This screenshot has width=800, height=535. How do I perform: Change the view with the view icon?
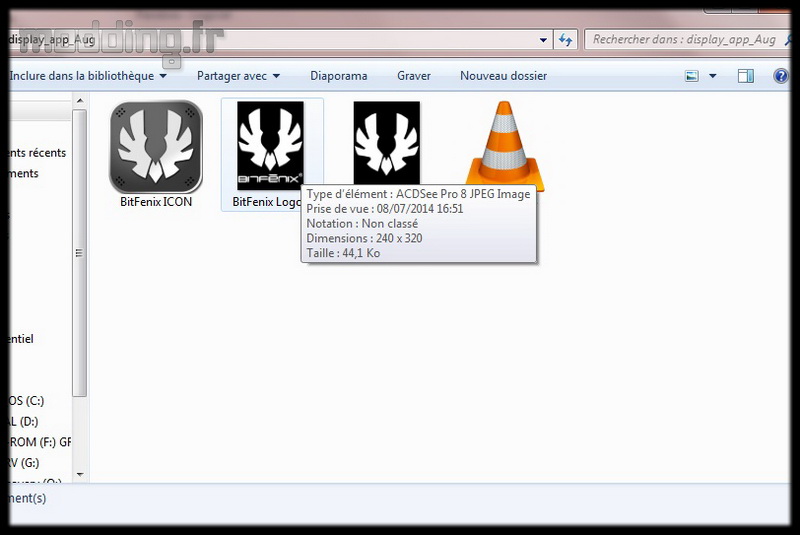(x=691, y=77)
